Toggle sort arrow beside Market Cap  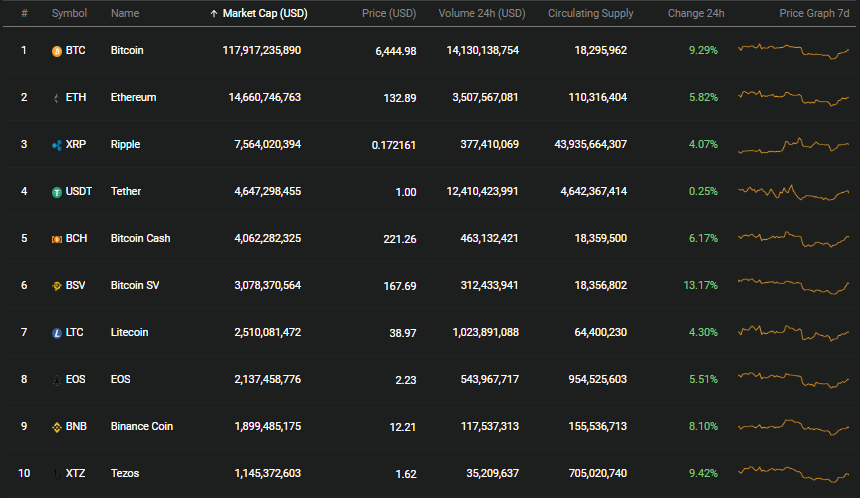(214, 14)
